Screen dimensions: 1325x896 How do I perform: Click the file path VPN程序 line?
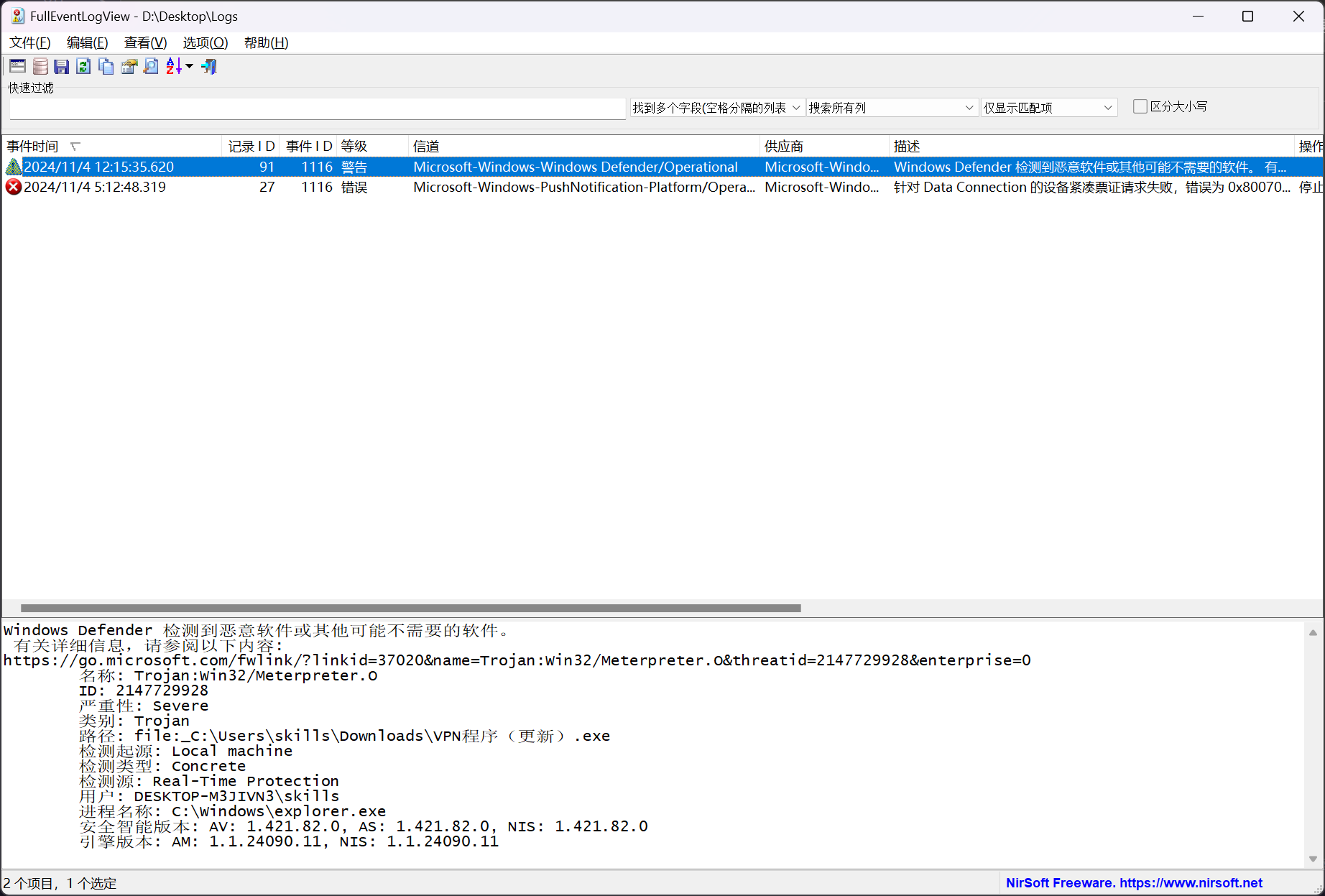344,736
